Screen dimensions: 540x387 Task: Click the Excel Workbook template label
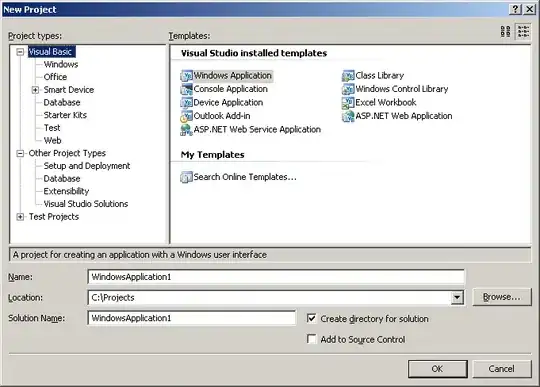(x=386, y=103)
